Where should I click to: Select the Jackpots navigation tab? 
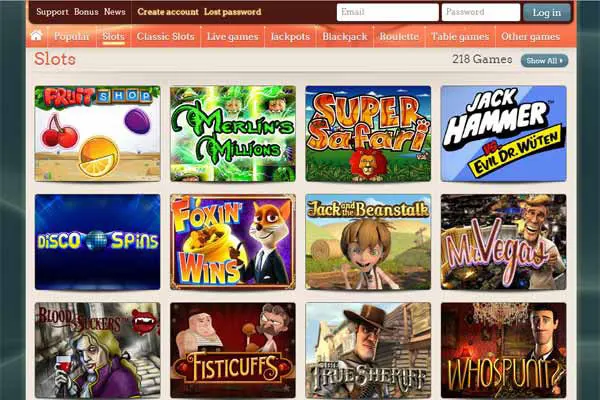click(x=290, y=37)
